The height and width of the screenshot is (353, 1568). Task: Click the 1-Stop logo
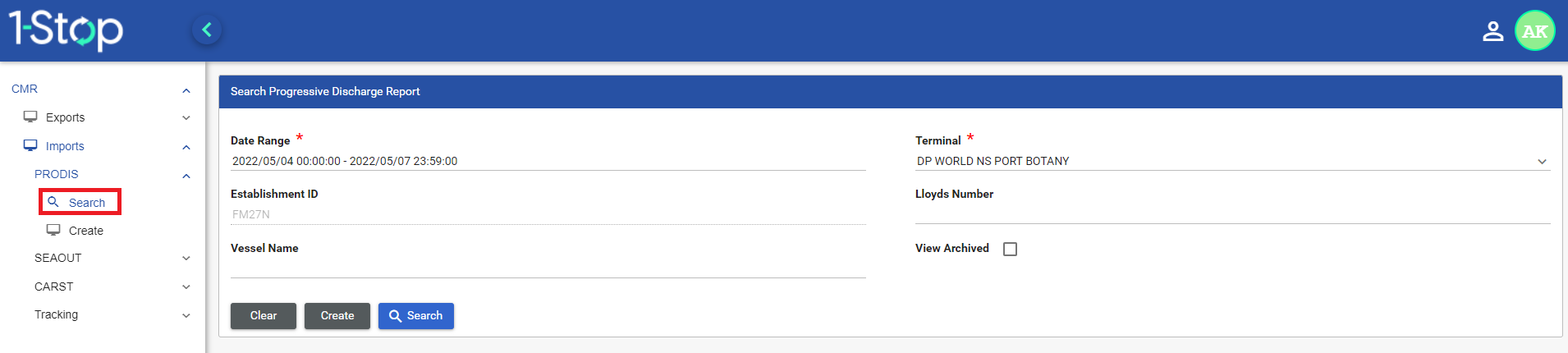click(x=66, y=30)
